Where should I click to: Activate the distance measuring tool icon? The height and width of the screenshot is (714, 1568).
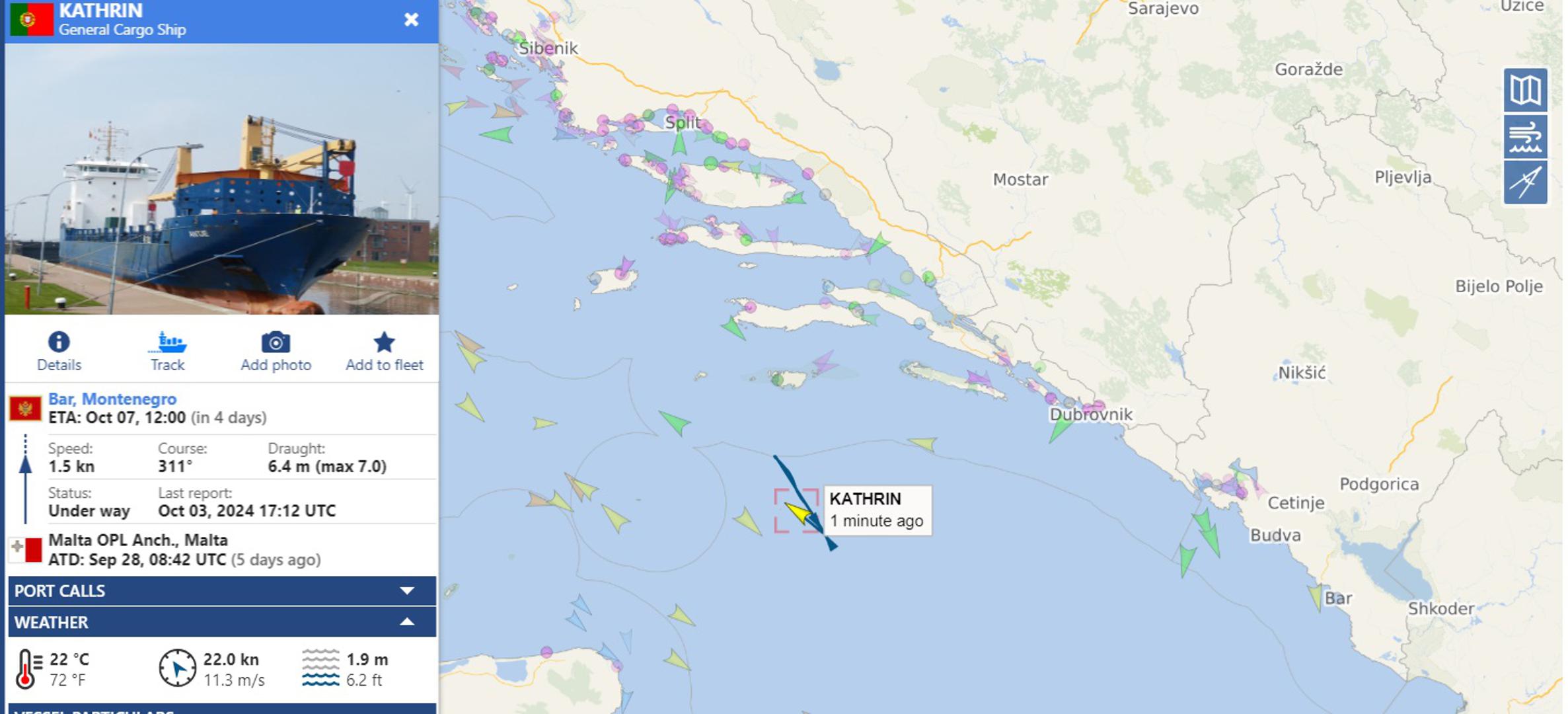coord(1525,182)
